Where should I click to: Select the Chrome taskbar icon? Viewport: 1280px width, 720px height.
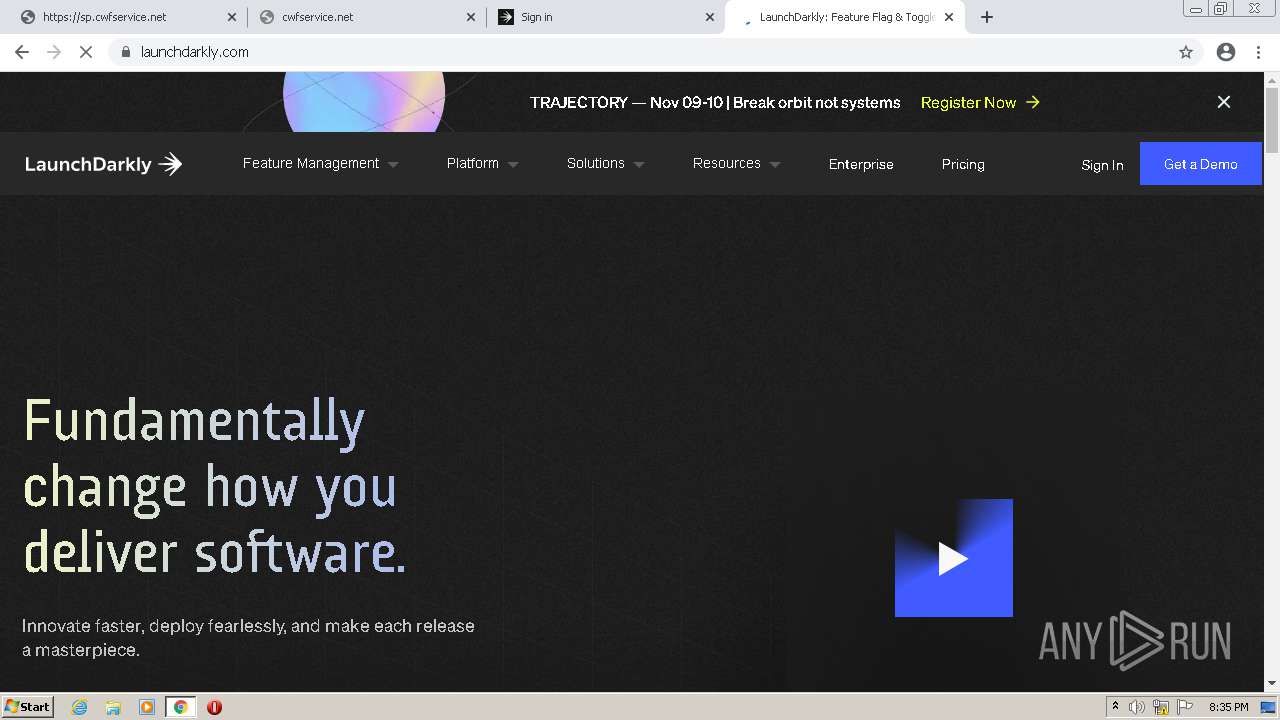(x=181, y=707)
